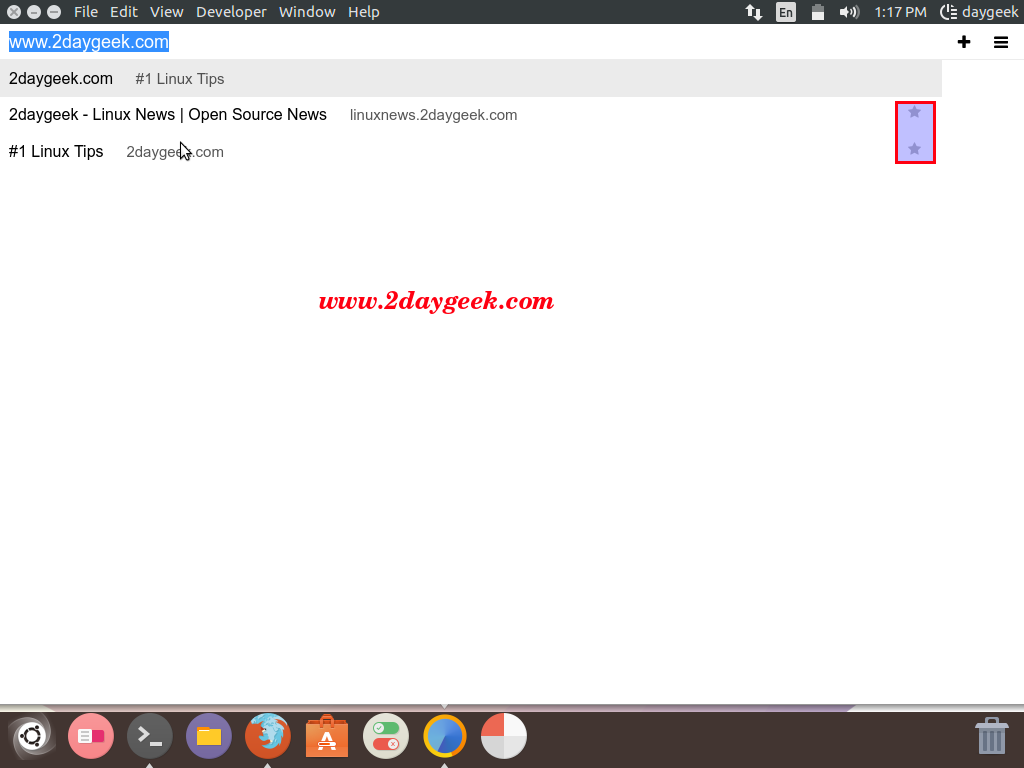Maximize the browser window
Image resolution: width=1024 pixels, height=768 pixels.
54,12
